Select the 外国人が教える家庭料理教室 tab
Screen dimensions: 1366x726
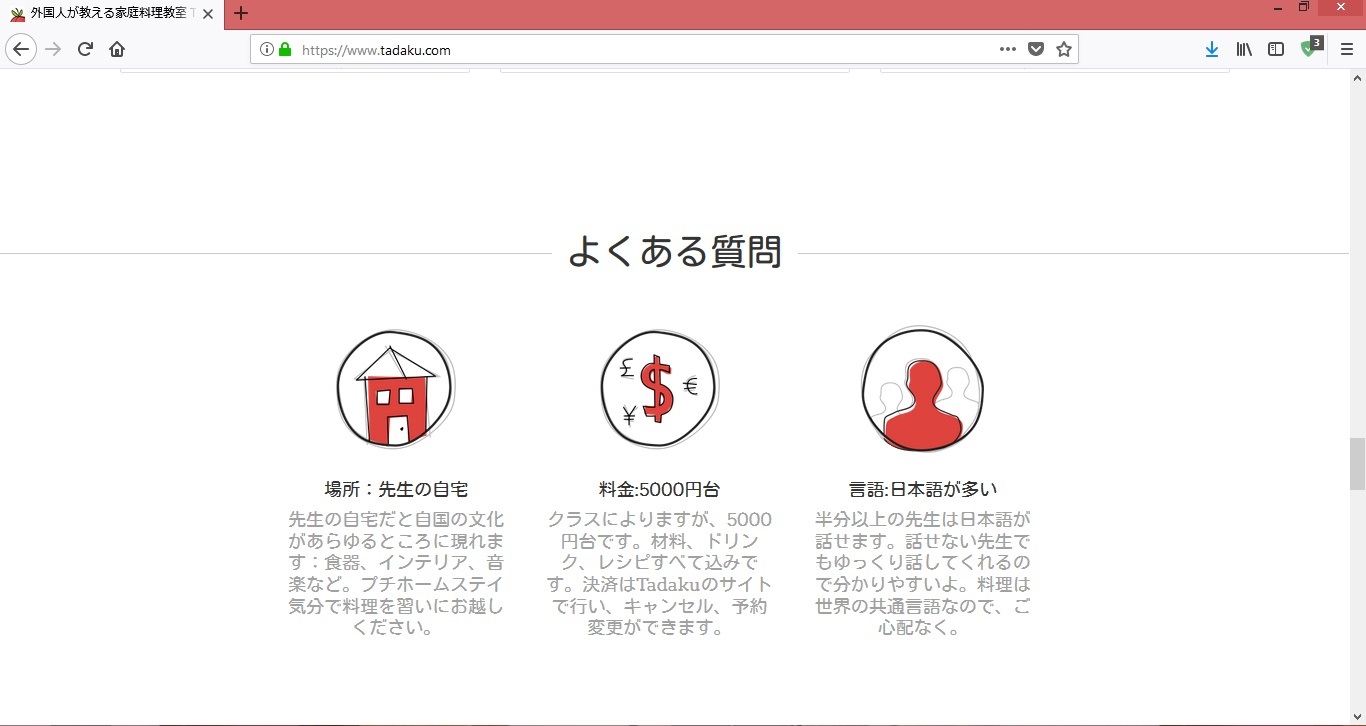tap(105, 14)
